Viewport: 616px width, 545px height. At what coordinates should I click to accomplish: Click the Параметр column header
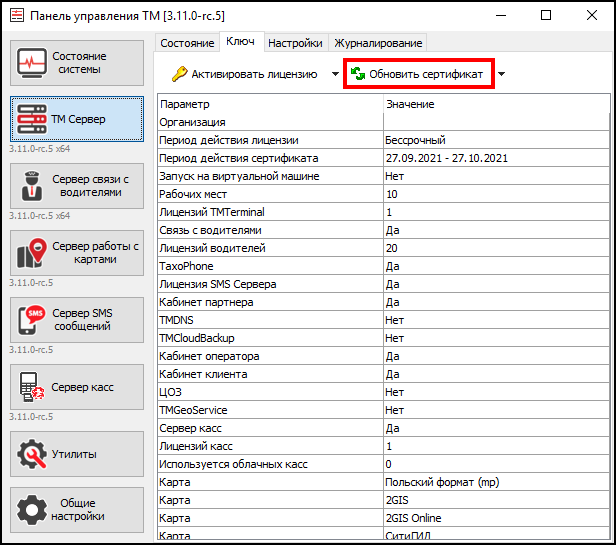click(270, 104)
